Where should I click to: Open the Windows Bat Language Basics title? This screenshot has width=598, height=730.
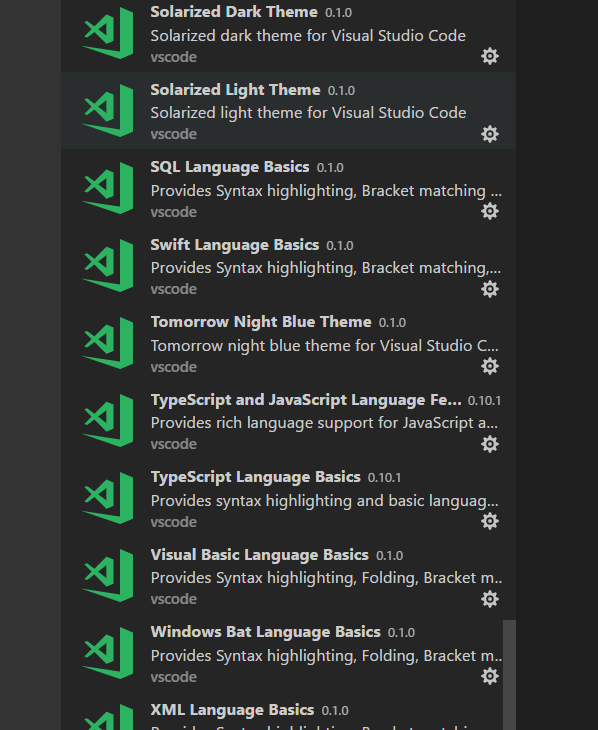[265, 632]
